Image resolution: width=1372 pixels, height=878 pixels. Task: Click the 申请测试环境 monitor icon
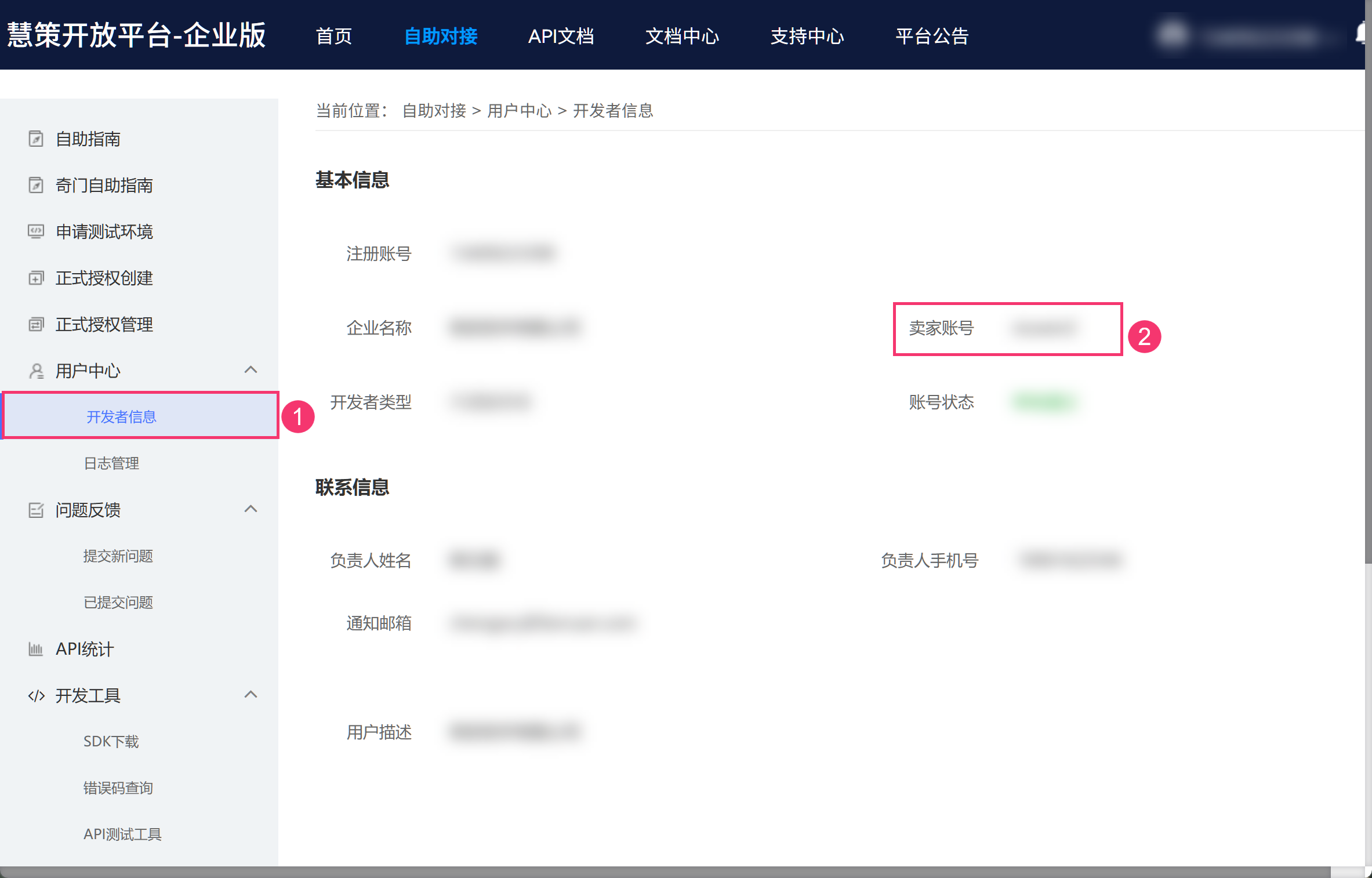click(x=36, y=232)
